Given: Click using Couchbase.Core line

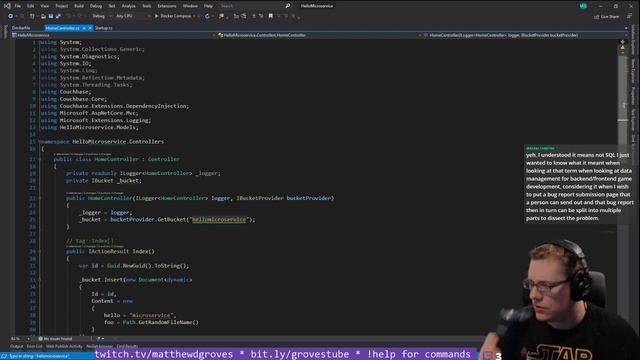Looking at the screenshot, I should pyautogui.click(x=73, y=99).
